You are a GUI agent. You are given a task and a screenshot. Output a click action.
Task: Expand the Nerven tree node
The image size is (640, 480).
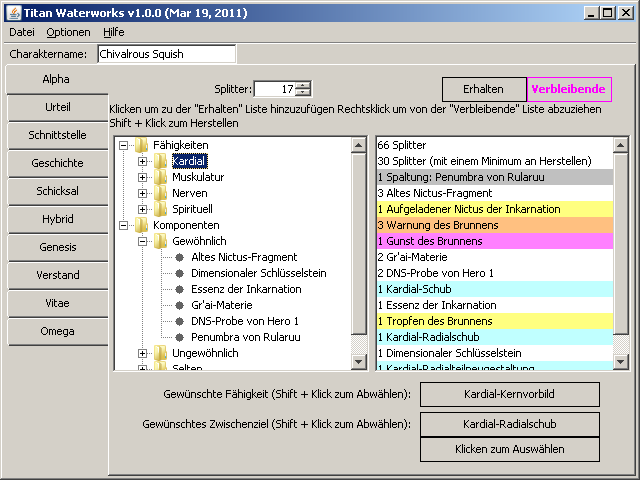pos(143,193)
